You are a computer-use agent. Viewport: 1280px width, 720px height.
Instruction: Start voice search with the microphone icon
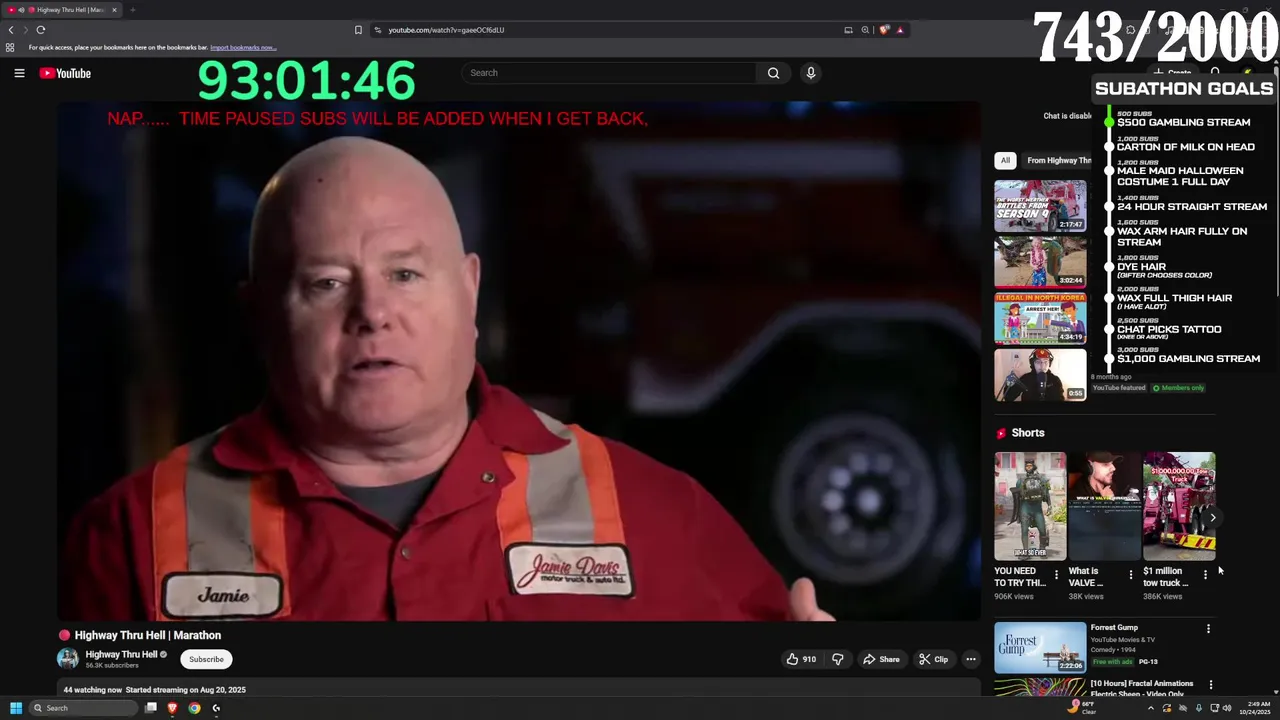click(x=811, y=73)
